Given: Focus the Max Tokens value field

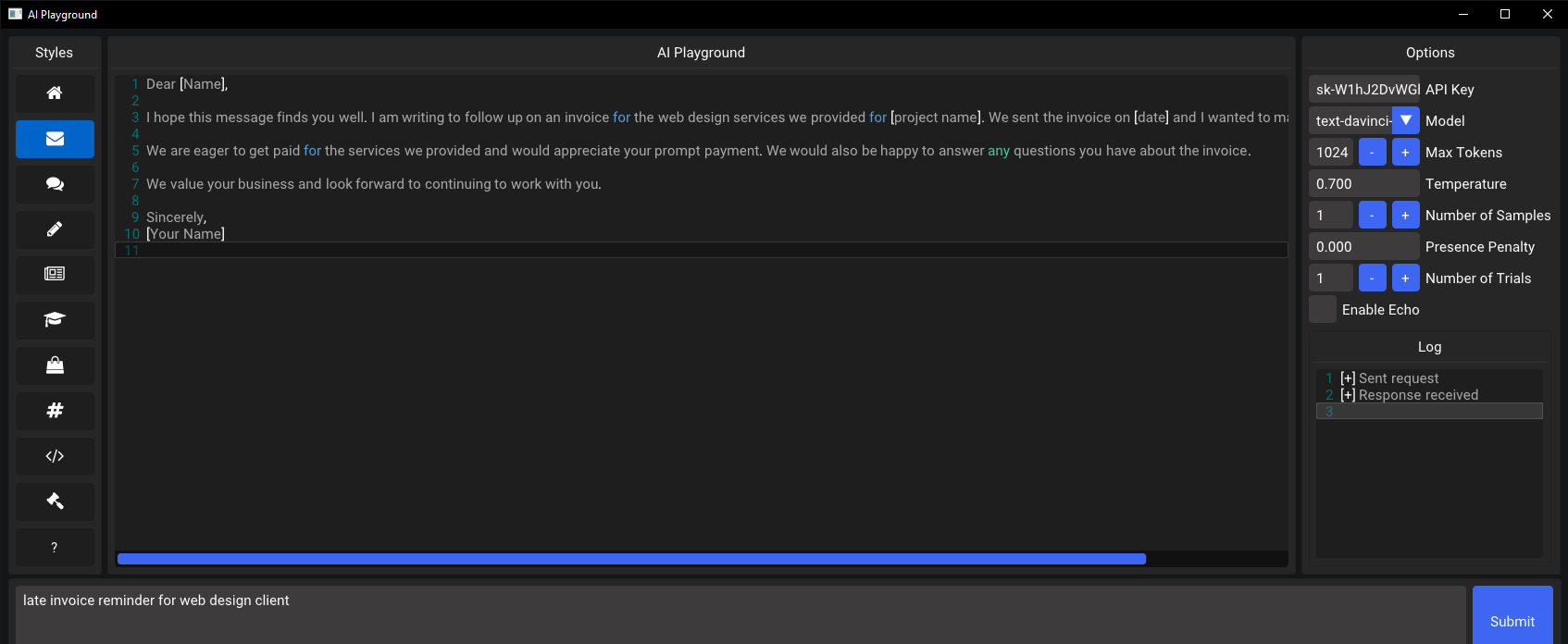Looking at the screenshot, I should (x=1331, y=152).
